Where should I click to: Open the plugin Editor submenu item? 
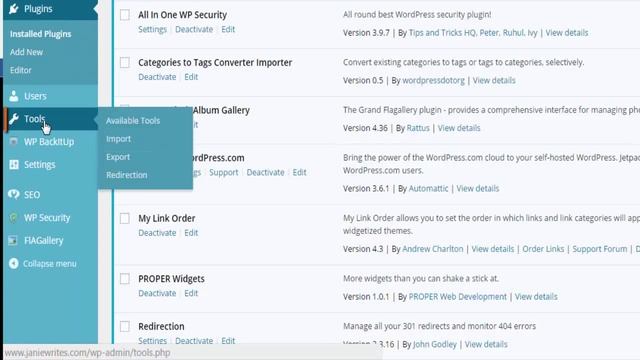point(20,70)
